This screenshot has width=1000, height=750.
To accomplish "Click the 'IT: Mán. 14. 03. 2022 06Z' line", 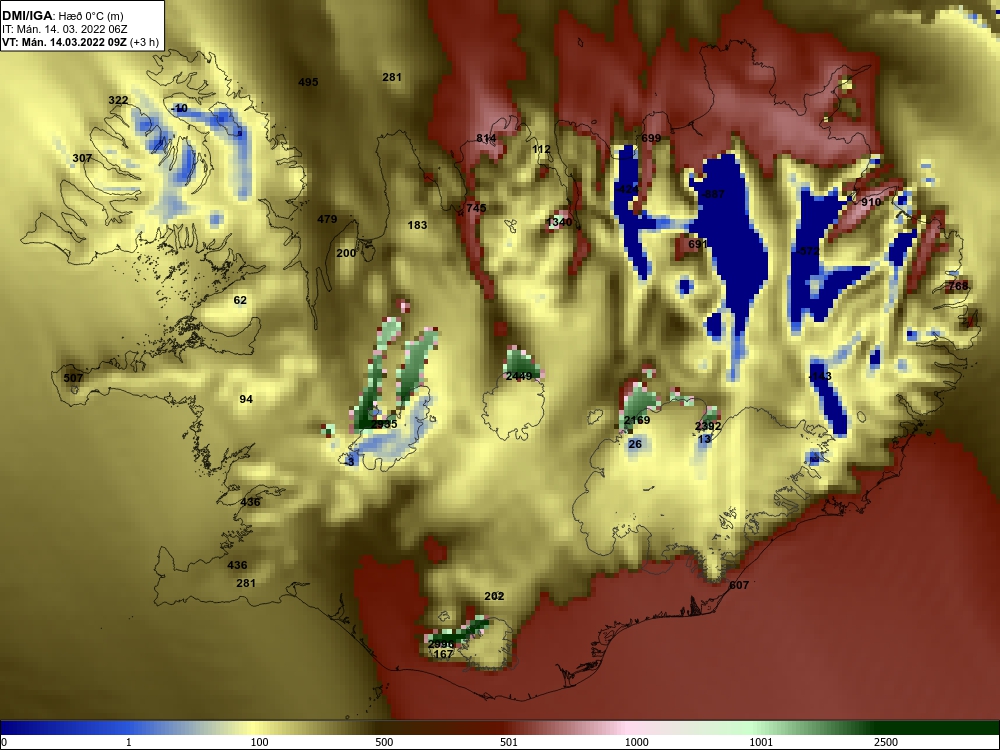I will point(64,29).
